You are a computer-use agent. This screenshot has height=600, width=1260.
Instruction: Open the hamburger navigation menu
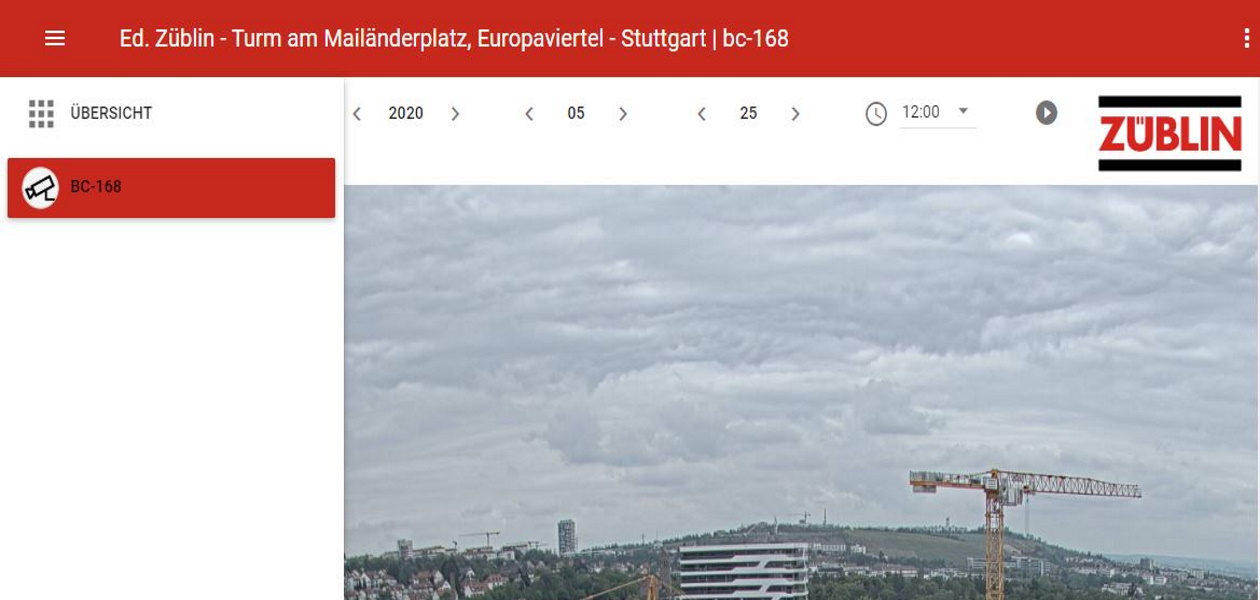[x=55, y=38]
